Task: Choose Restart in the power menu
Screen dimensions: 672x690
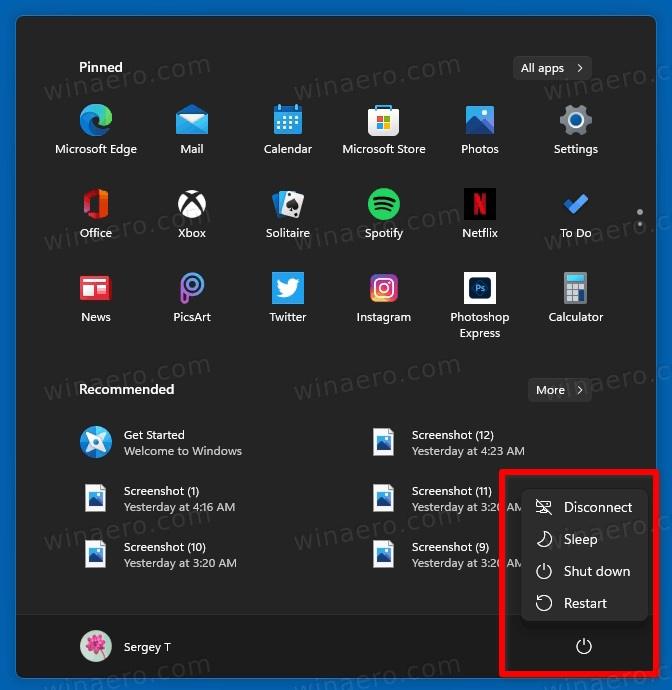Action: 585,603
